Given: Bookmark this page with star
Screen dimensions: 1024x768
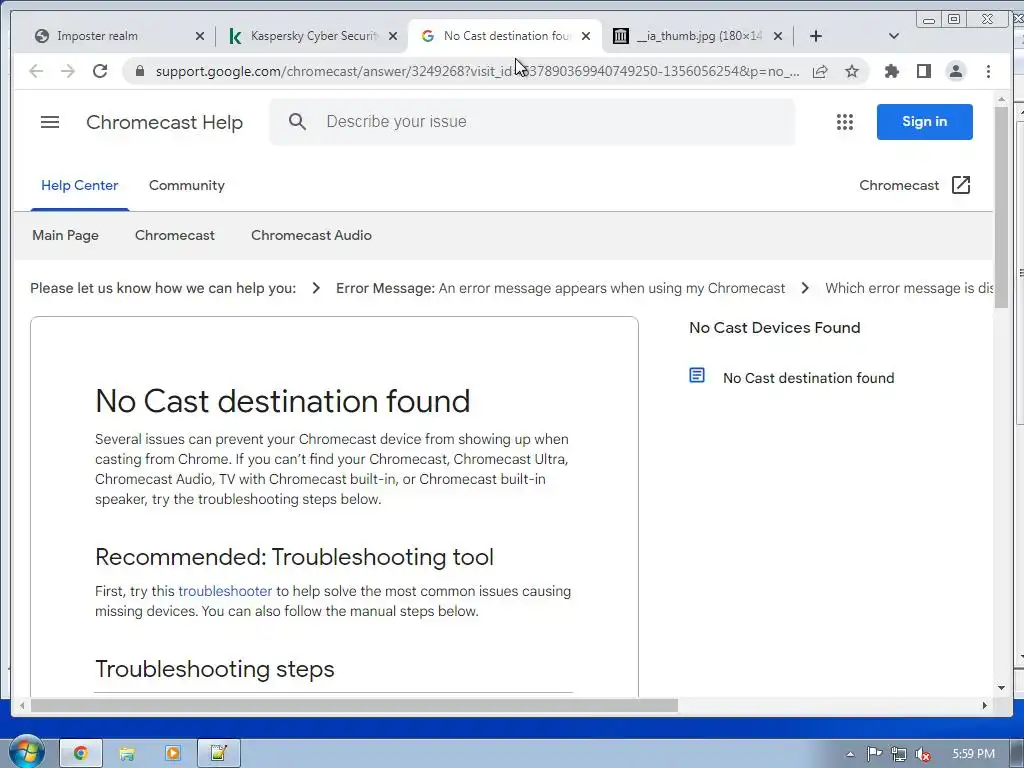Looking at the screenshot, I should click(x=852, y=71).
